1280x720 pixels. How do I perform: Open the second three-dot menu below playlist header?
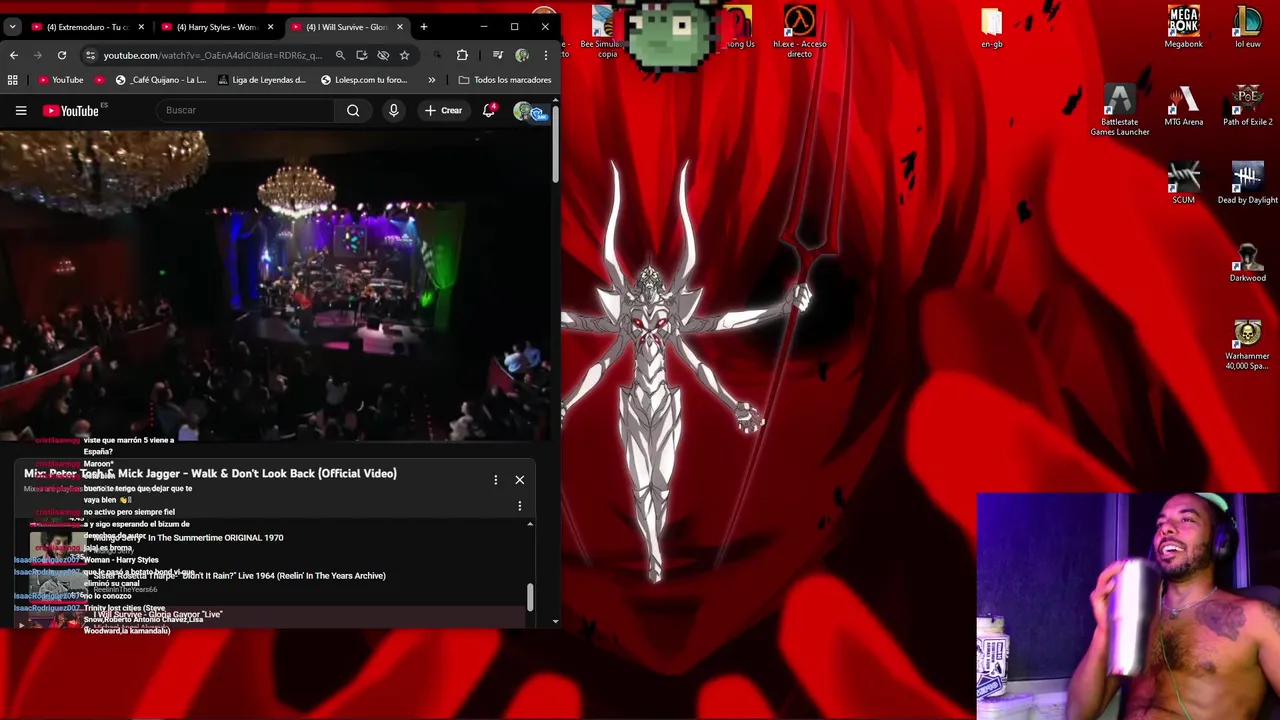(519, 506)
